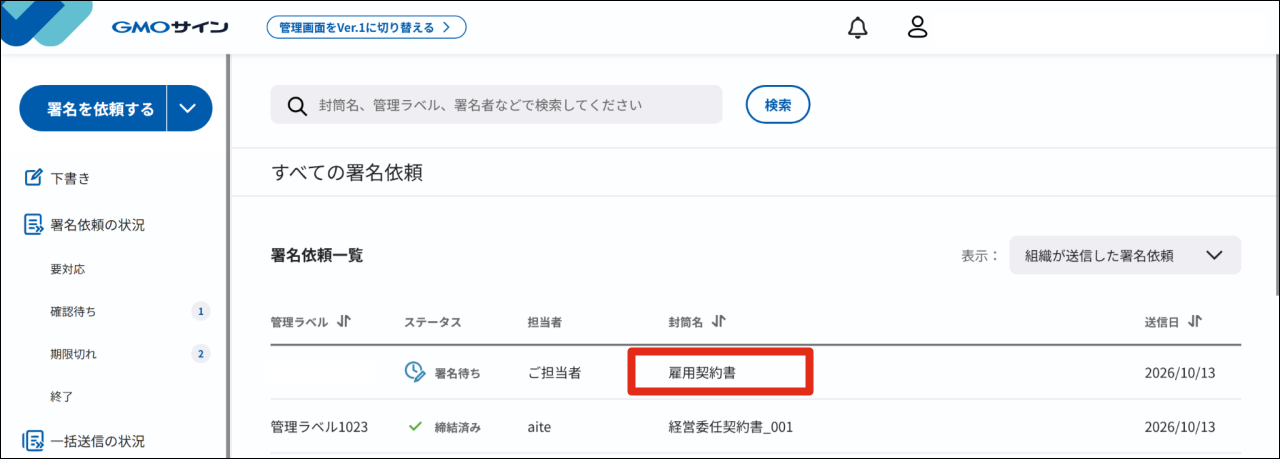Viewport: 1280px width, 459px height.
Task: Click the 確認待ち count badge 1
Action: tap(201, 312)
